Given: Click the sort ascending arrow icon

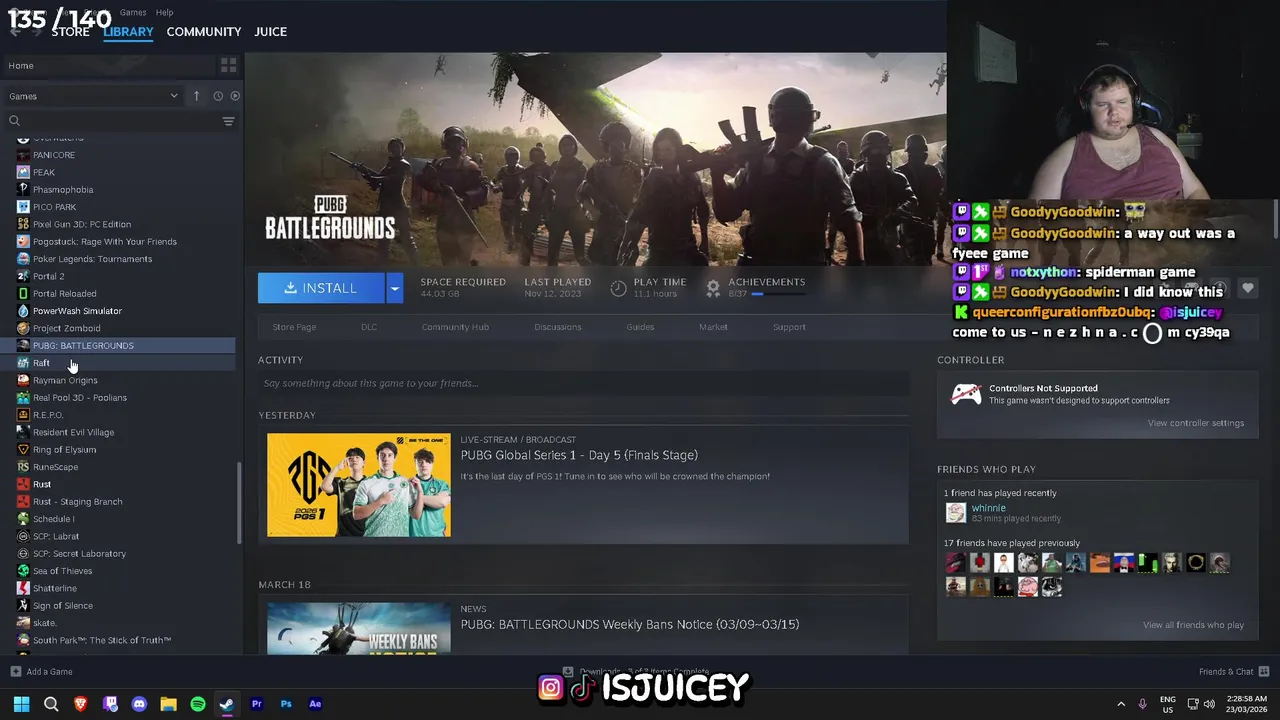Looking at the screenshot, I should (196, 96).
